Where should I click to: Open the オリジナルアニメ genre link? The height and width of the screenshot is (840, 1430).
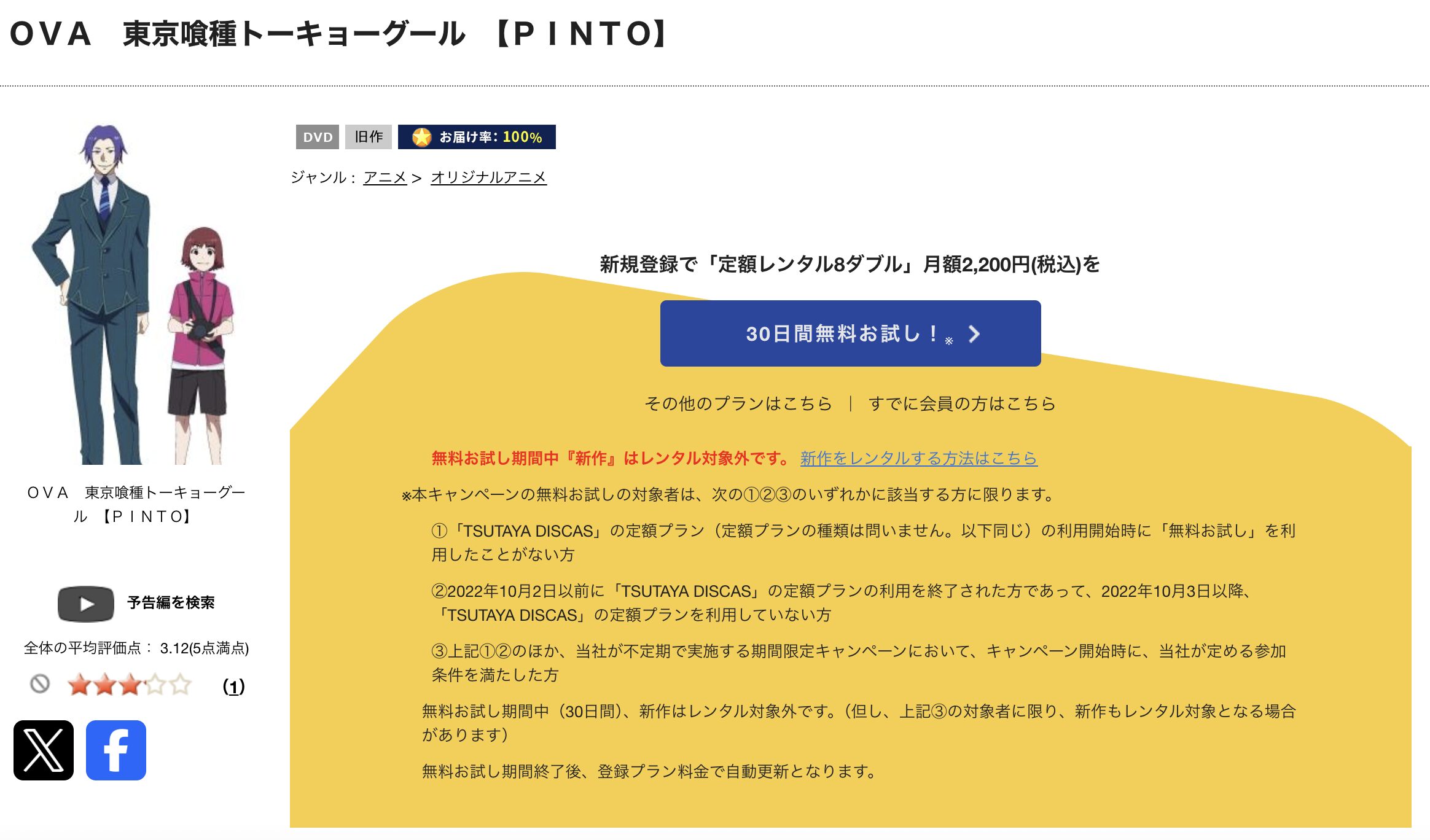488,177
